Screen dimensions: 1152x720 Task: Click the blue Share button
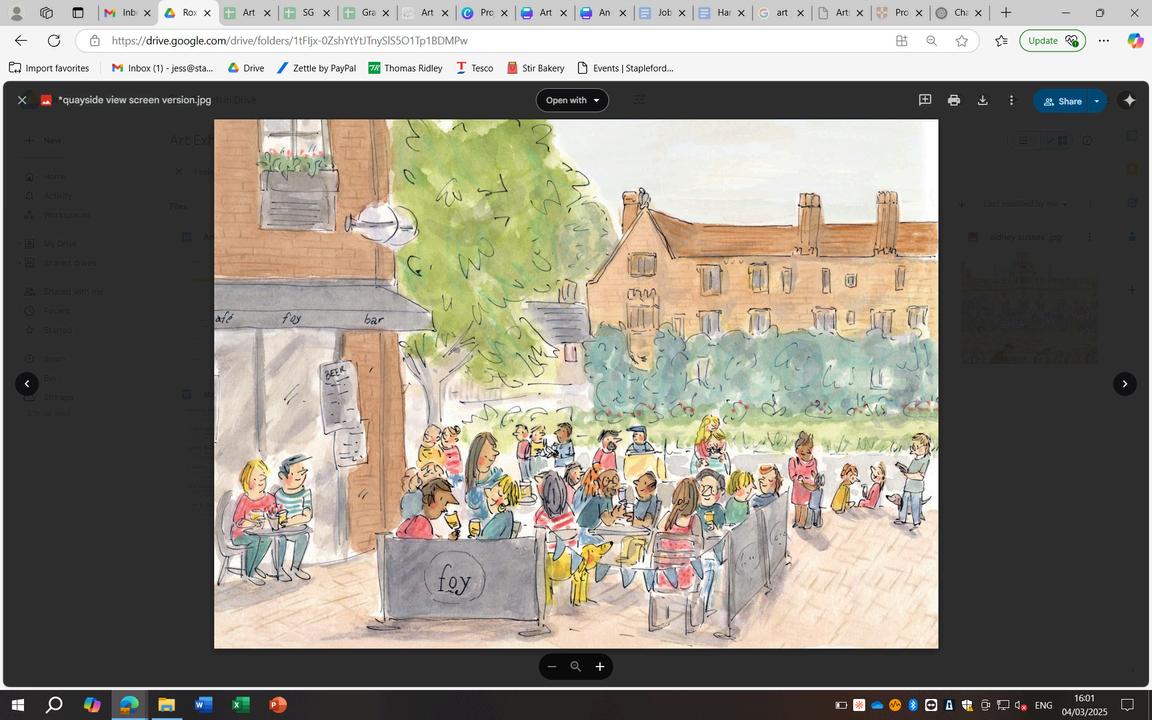(1062, 101)
